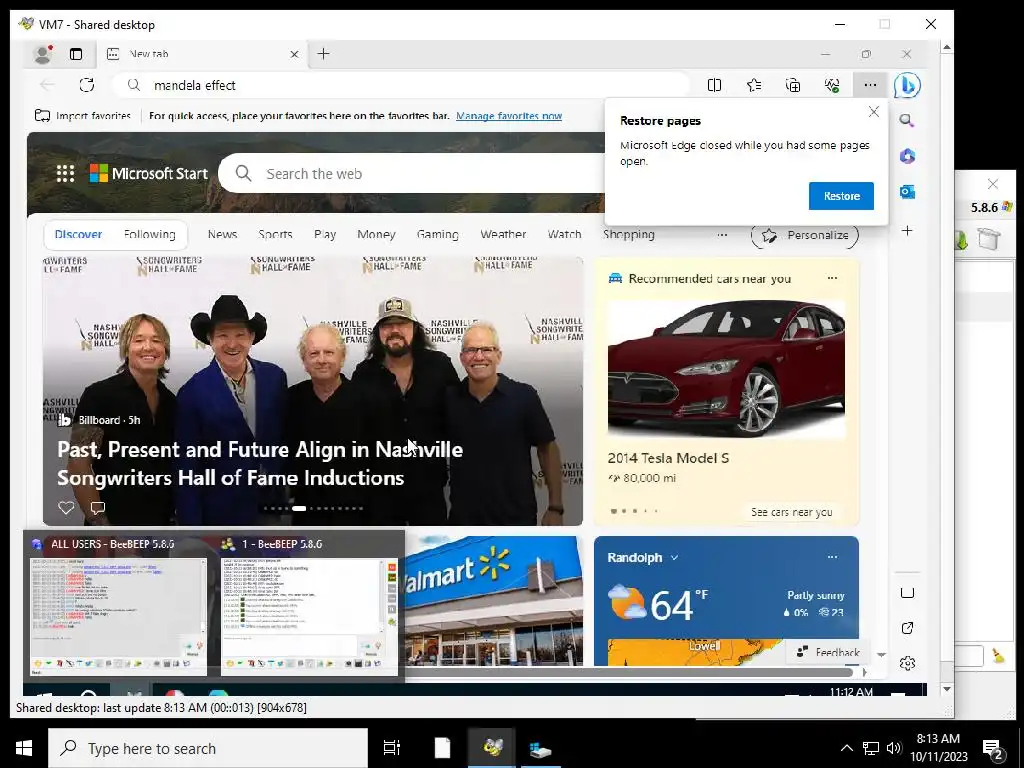Open the notification center icon
1024x768 pixels.
pyautogui.click(x=993, y=750)
